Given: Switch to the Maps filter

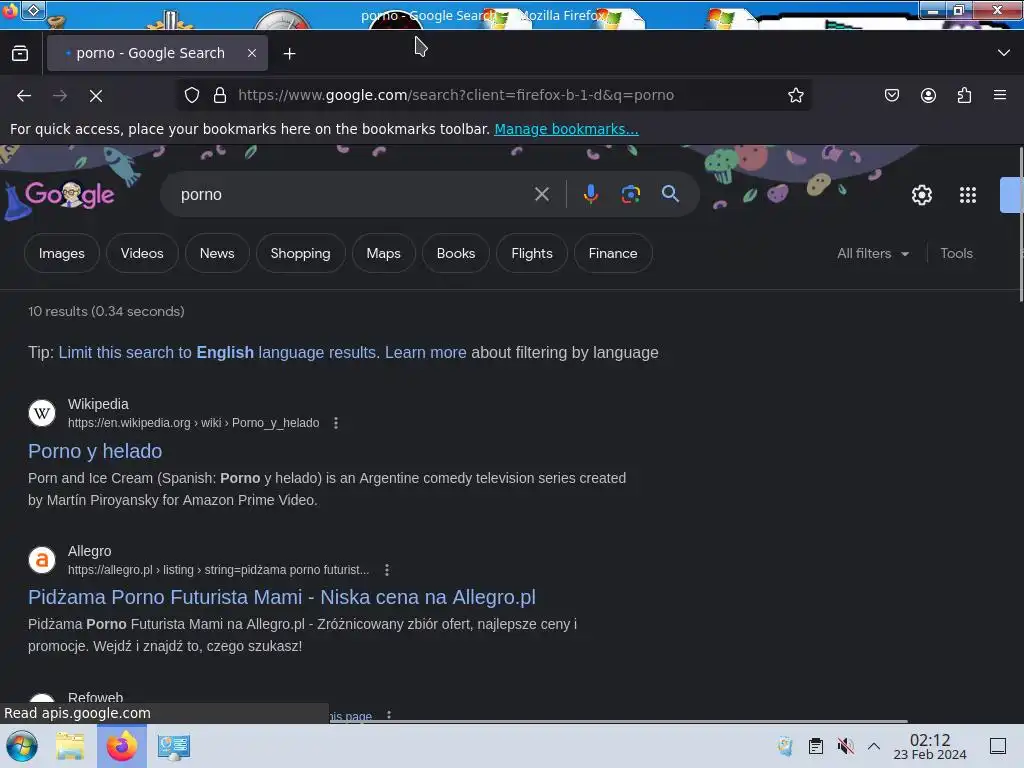Looking at the screenshot, I should pos(383,253).
